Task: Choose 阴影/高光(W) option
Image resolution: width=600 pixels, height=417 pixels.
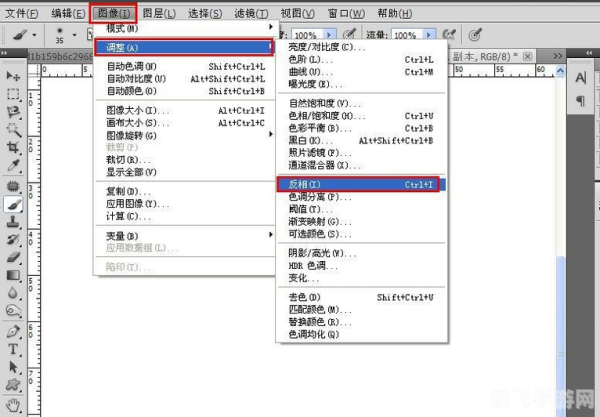Action: 361,253
